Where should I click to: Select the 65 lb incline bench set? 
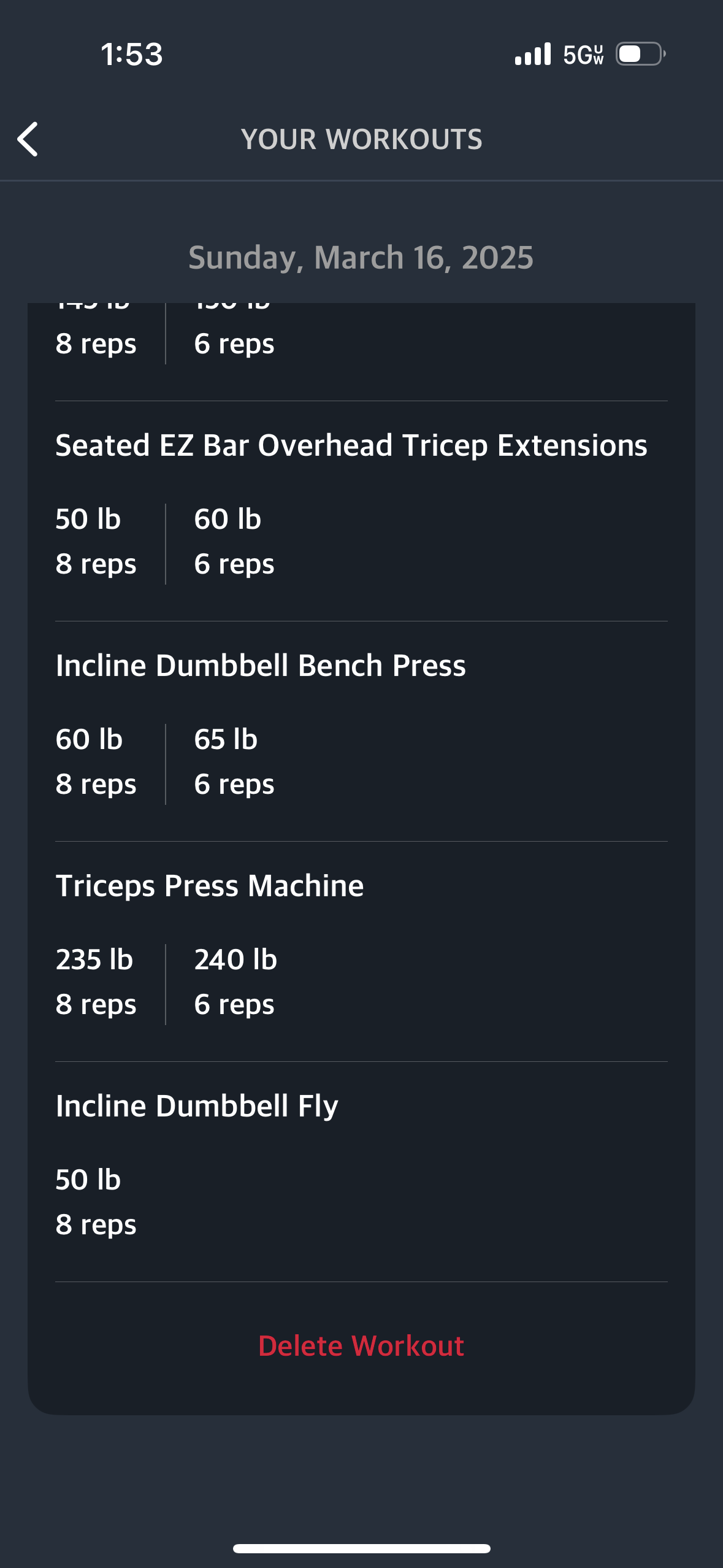click(234, 762)
